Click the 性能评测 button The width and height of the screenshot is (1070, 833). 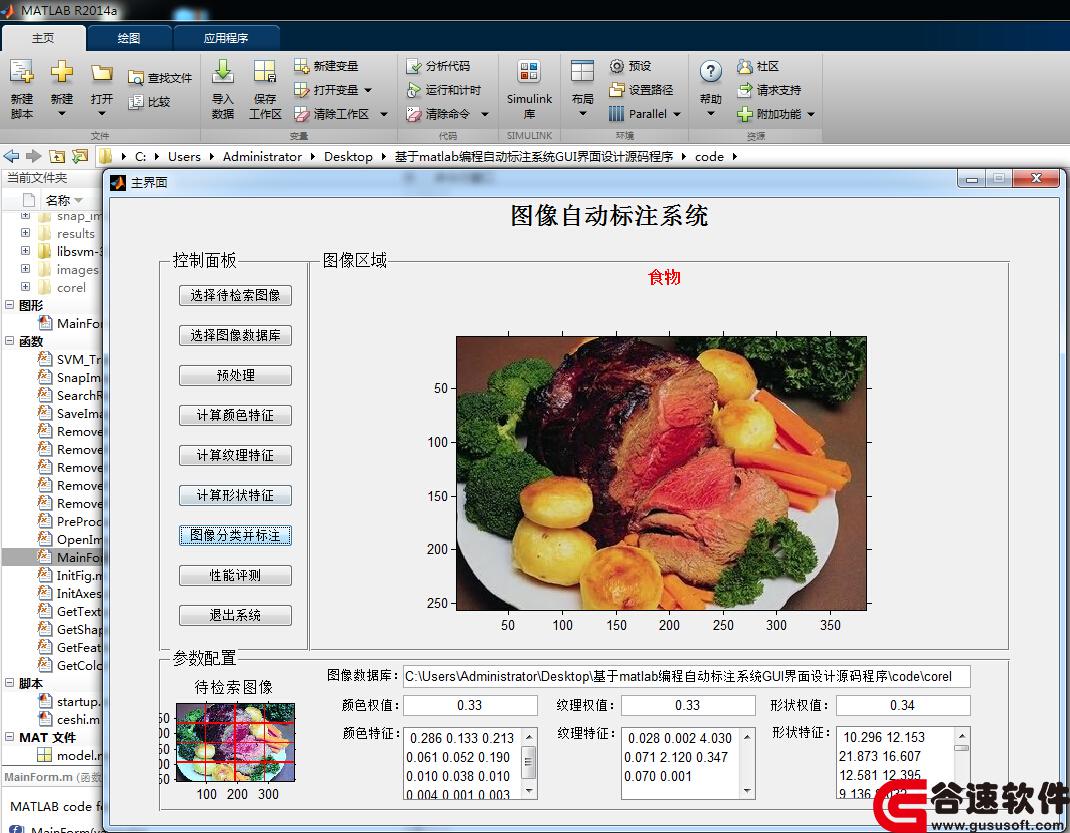click(x=235, y=575)
